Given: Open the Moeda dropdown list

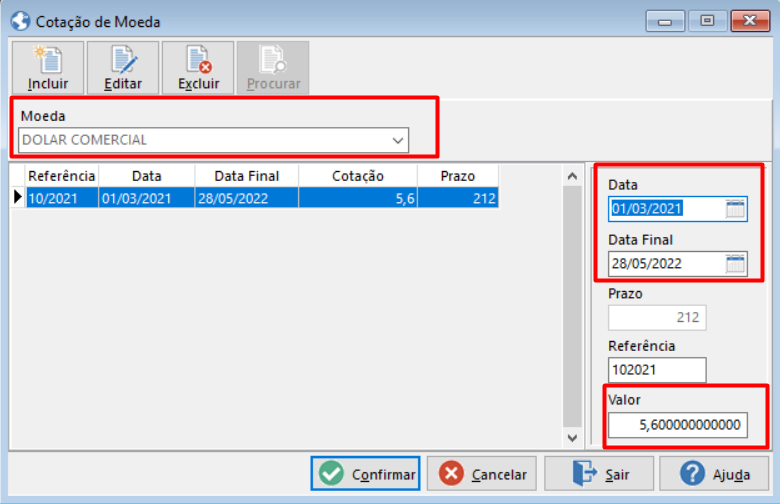Looking at the screenshot, I should pos(397,140).
